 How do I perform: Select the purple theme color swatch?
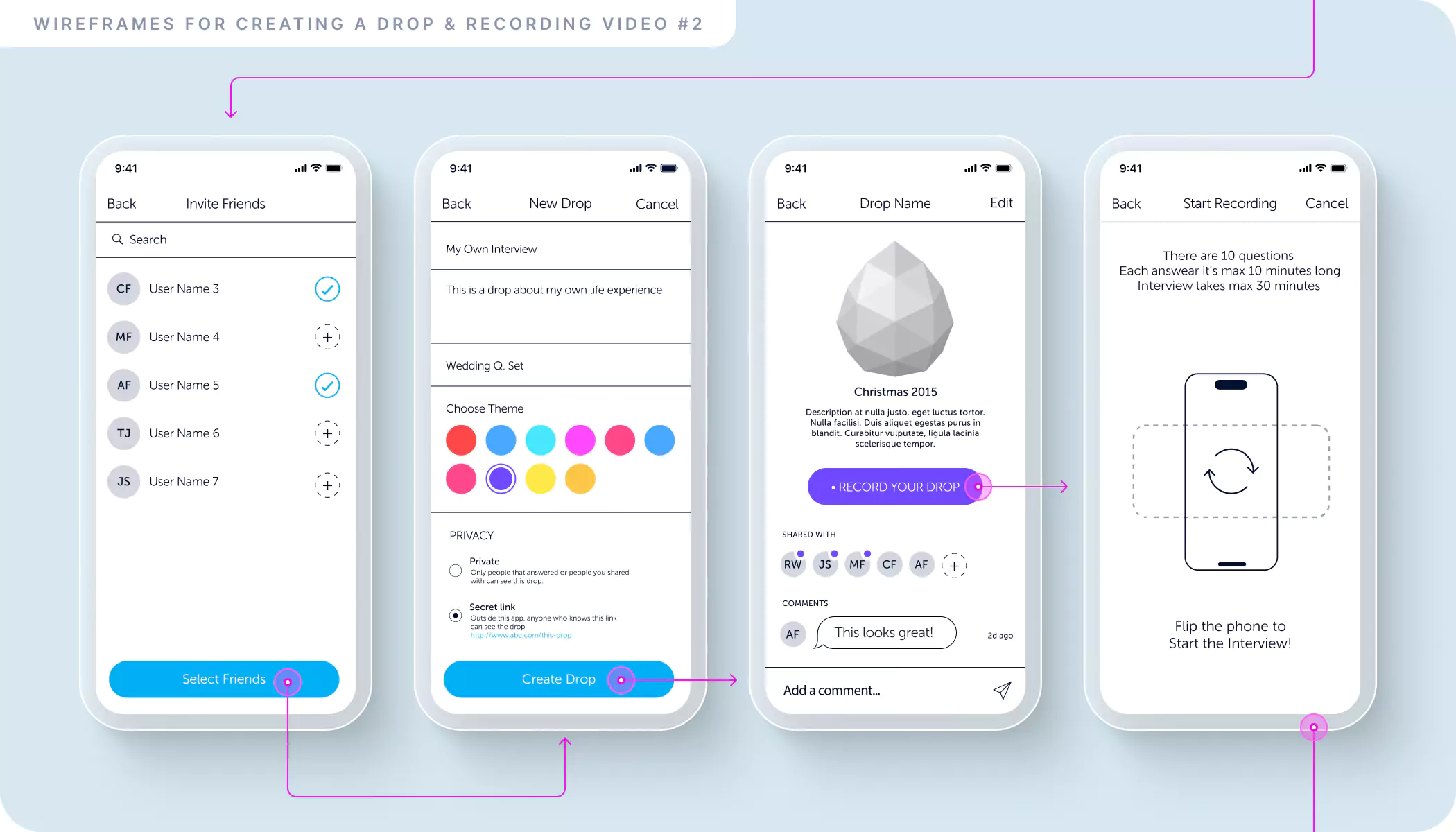tap(500, 478)
